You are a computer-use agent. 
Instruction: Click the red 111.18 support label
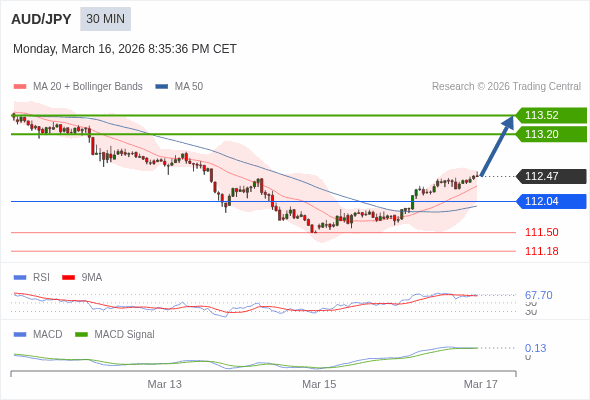[542, 251]
